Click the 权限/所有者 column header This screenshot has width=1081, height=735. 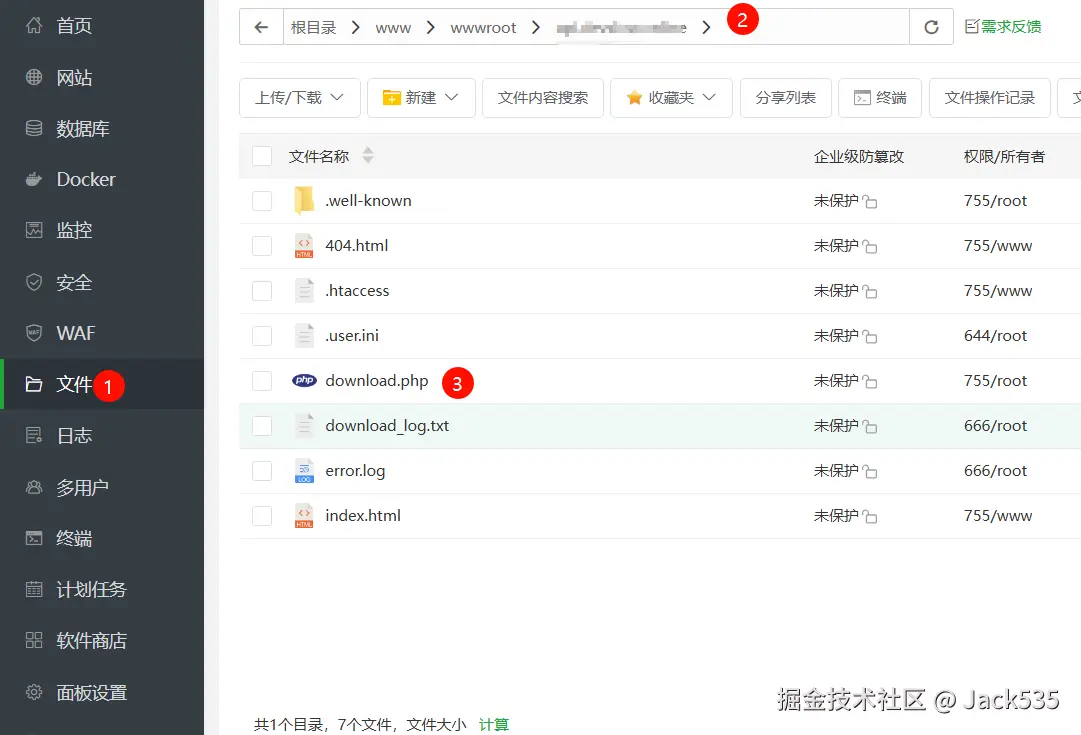[x=1004, y=157]
